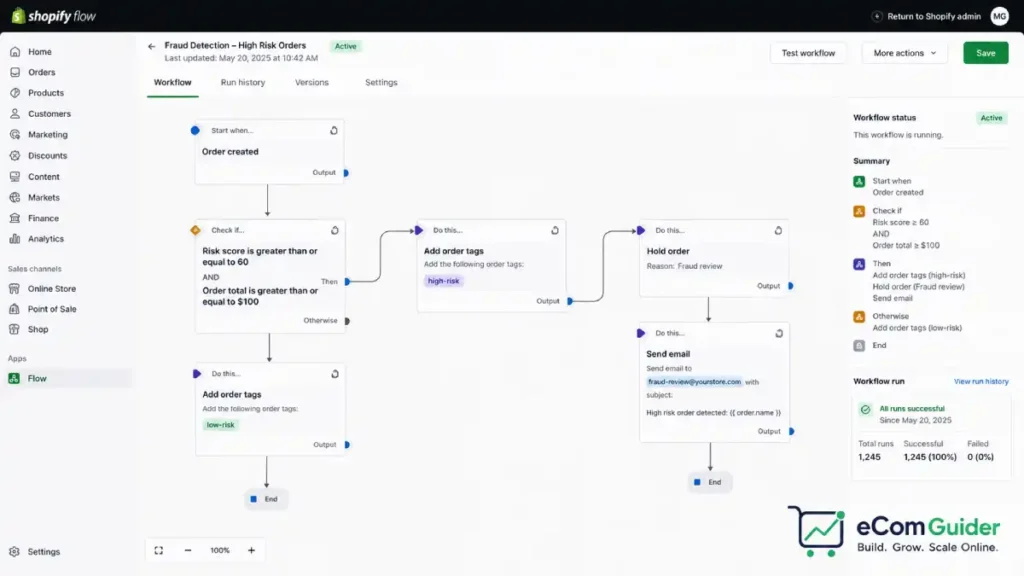Image resolution: width=1024 pixels, height=576 pixels.
Task: Click the End summary icon
Action: pos(859,346)
